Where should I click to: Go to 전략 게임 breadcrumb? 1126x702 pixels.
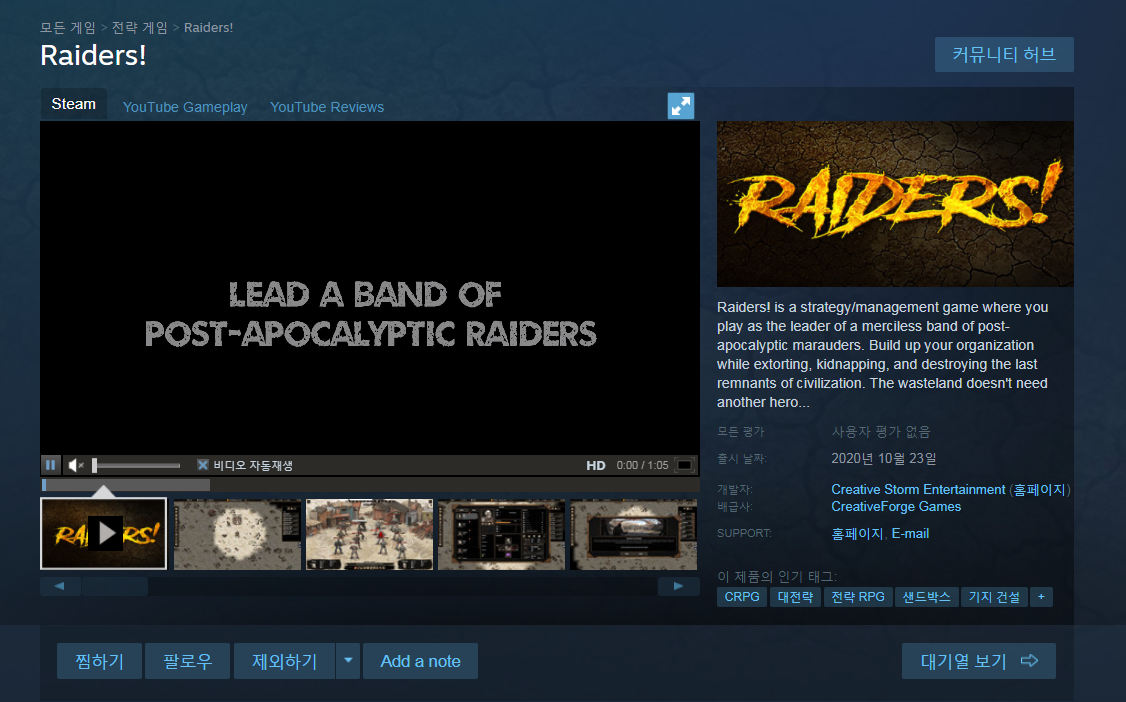pos(140,27)
